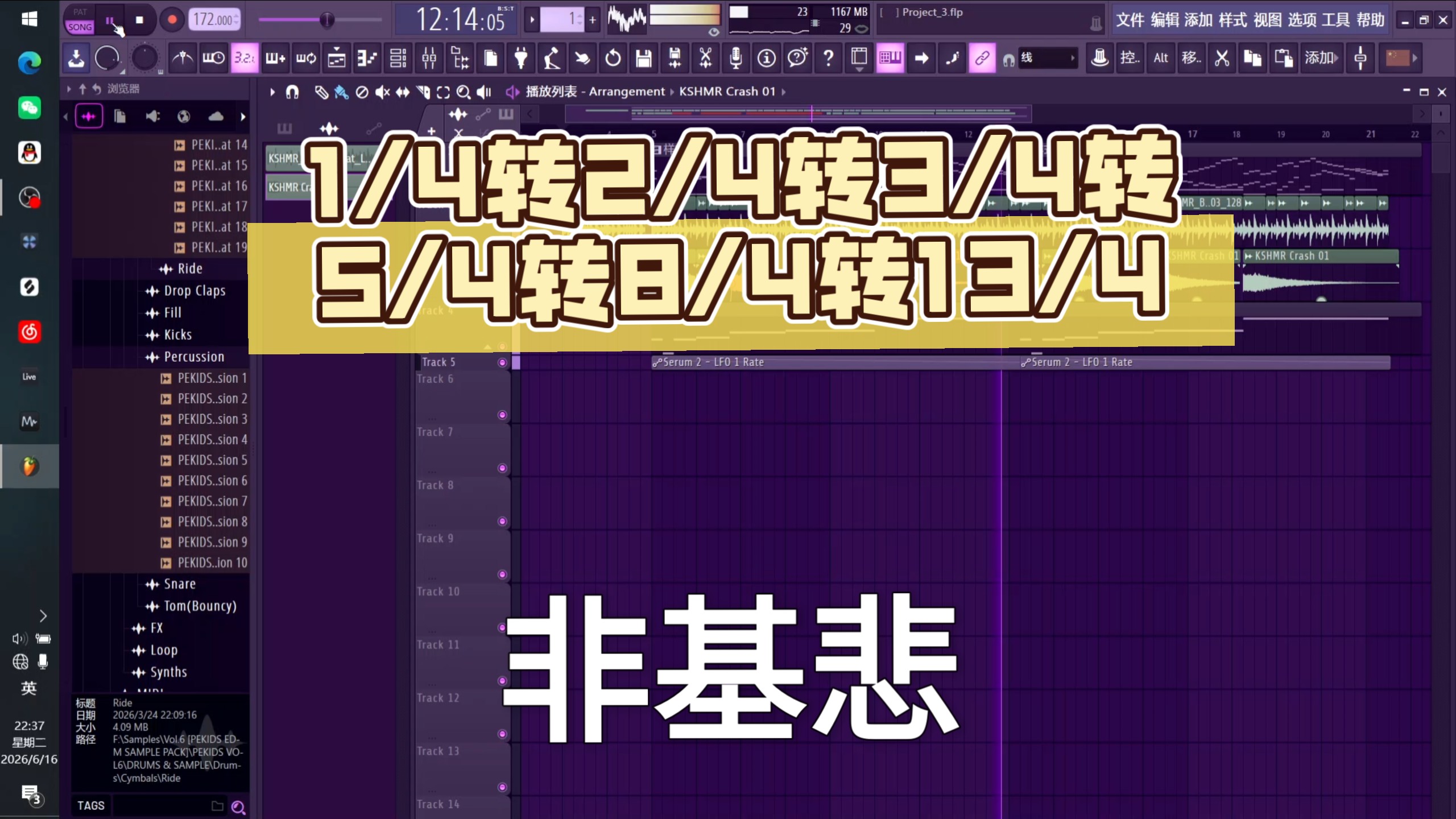Open the 样式 menu
The image size is (1456, 819).
coord(1232,20)
